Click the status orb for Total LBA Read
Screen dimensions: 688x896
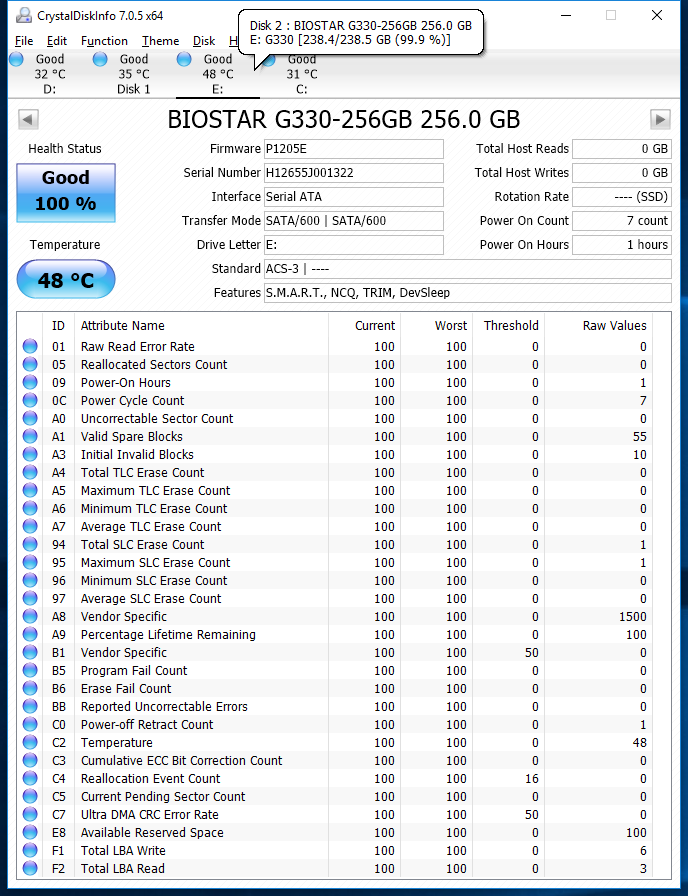(30, 869)
